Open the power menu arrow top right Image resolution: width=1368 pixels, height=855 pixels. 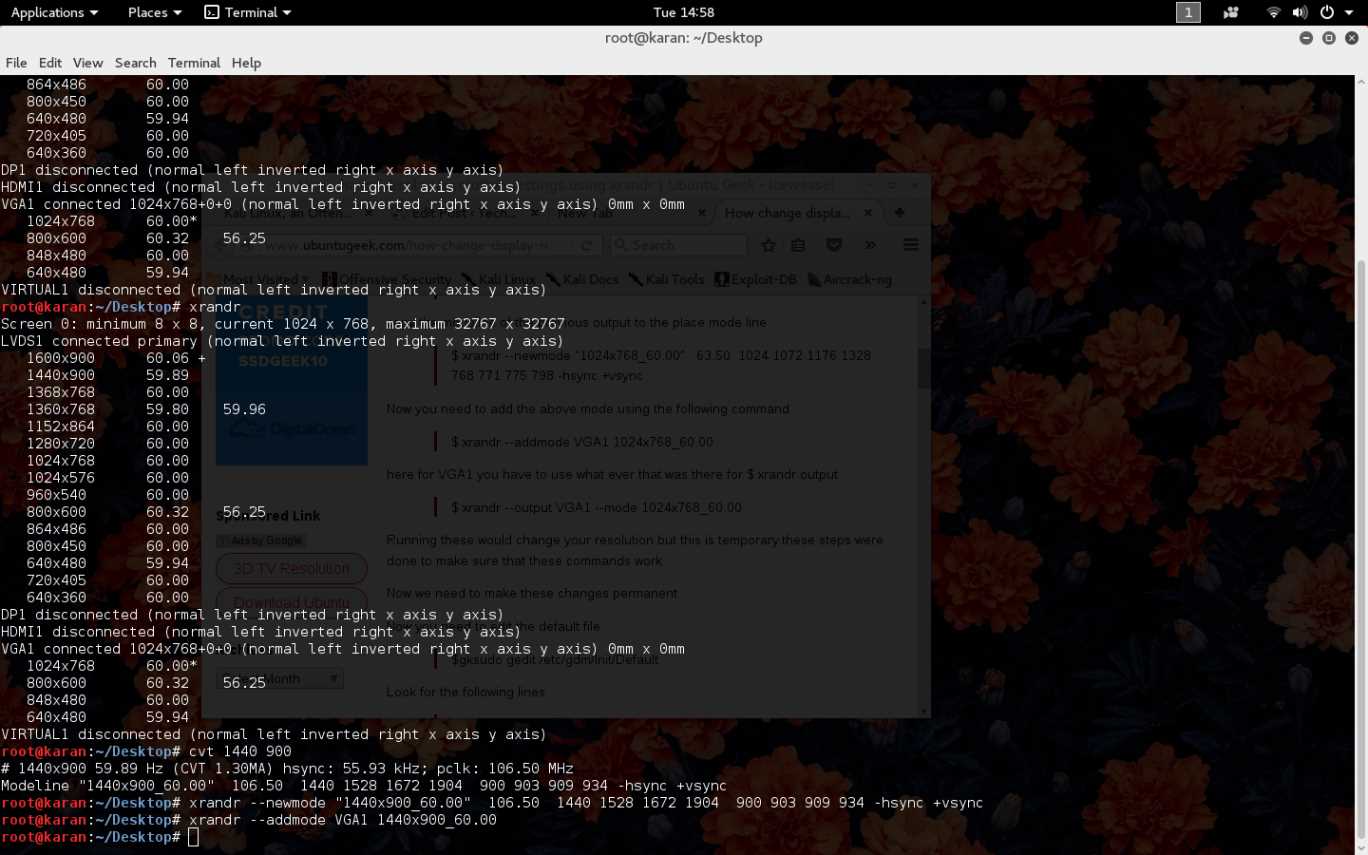coord(1349,12)
